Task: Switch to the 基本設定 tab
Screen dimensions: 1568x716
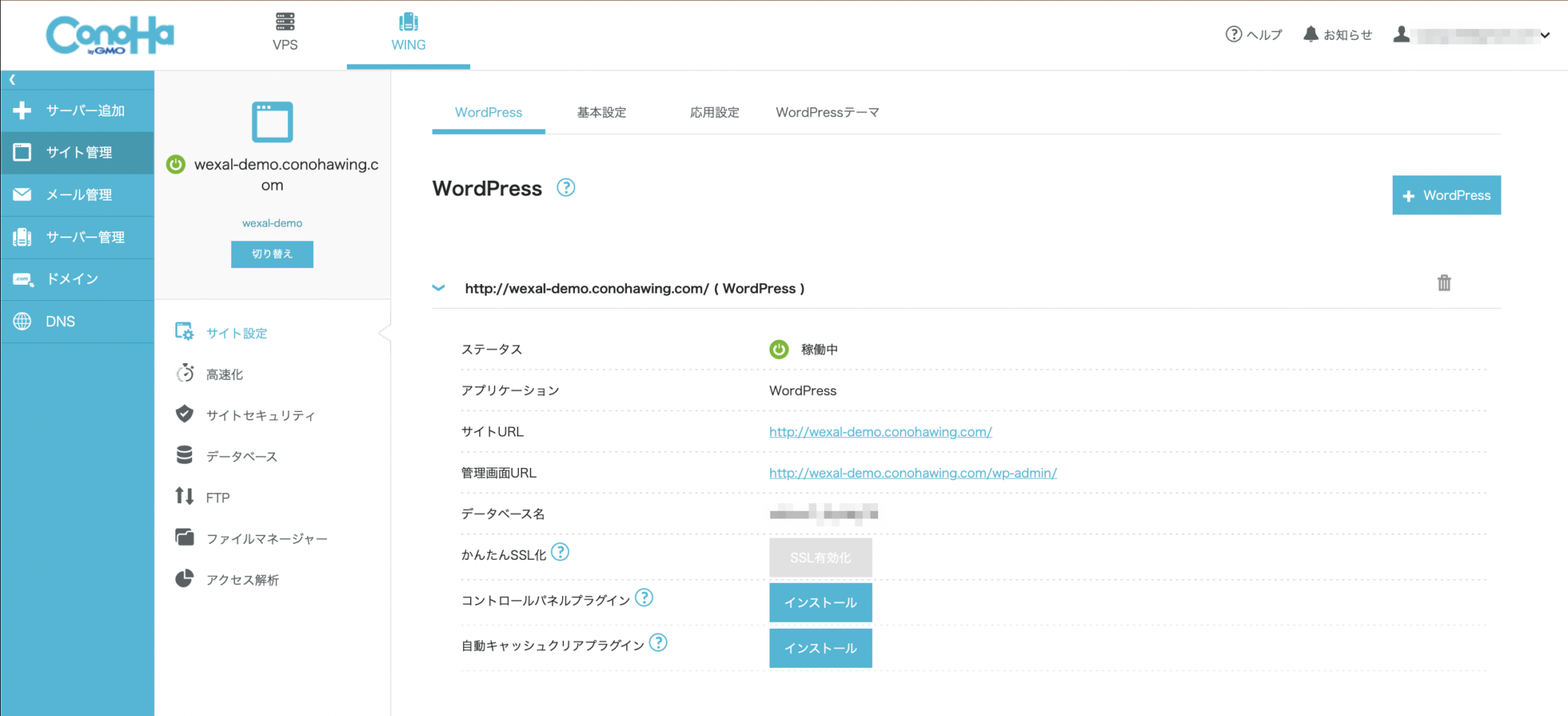Action: pos(602,112)
